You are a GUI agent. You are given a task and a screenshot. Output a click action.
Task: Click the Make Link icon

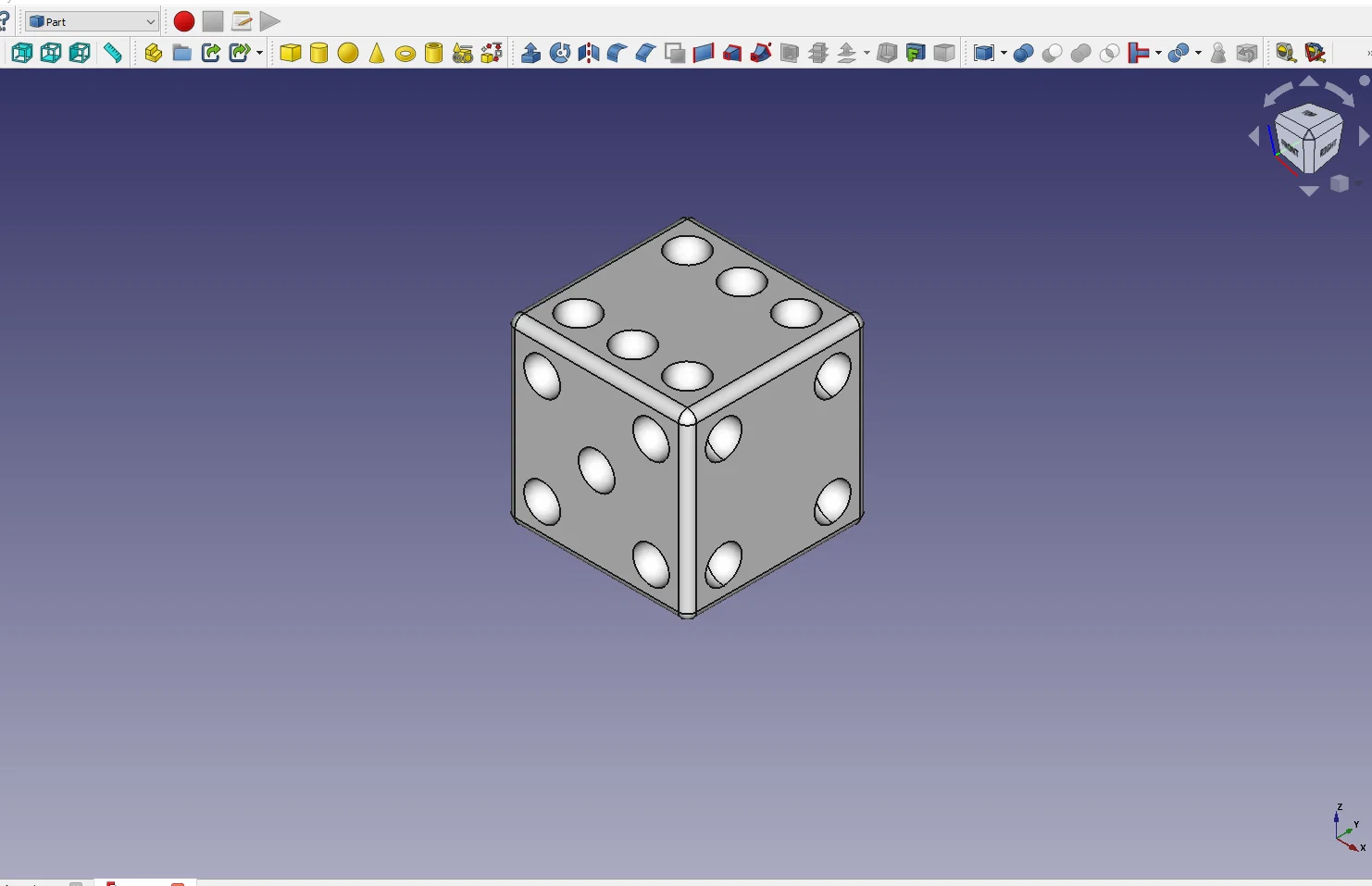211,53
